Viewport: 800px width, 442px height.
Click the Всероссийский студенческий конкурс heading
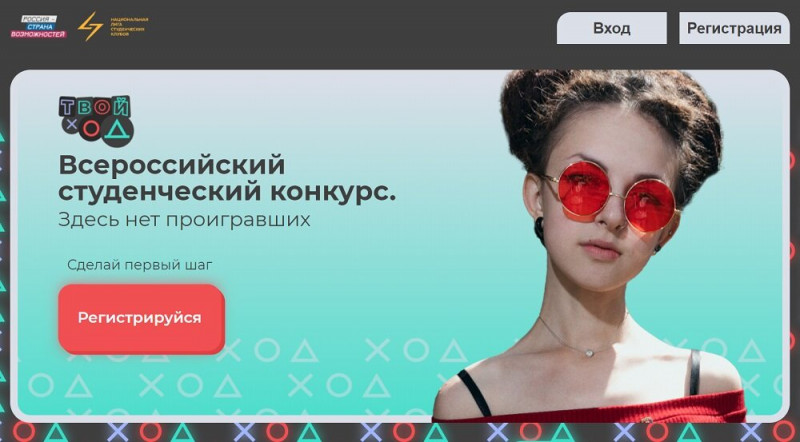(227, 178)
